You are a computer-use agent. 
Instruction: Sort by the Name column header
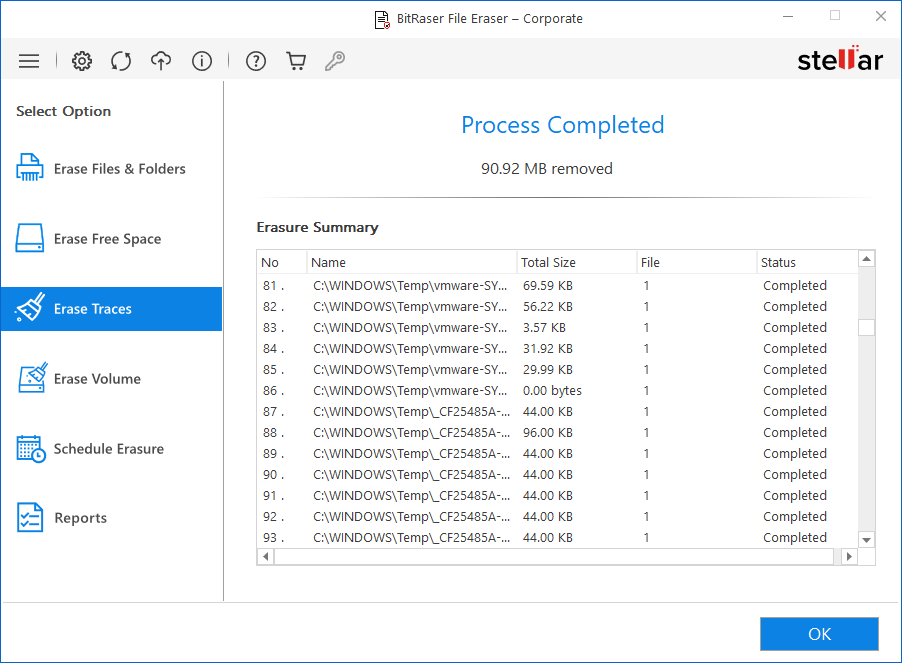coord(412,262)
